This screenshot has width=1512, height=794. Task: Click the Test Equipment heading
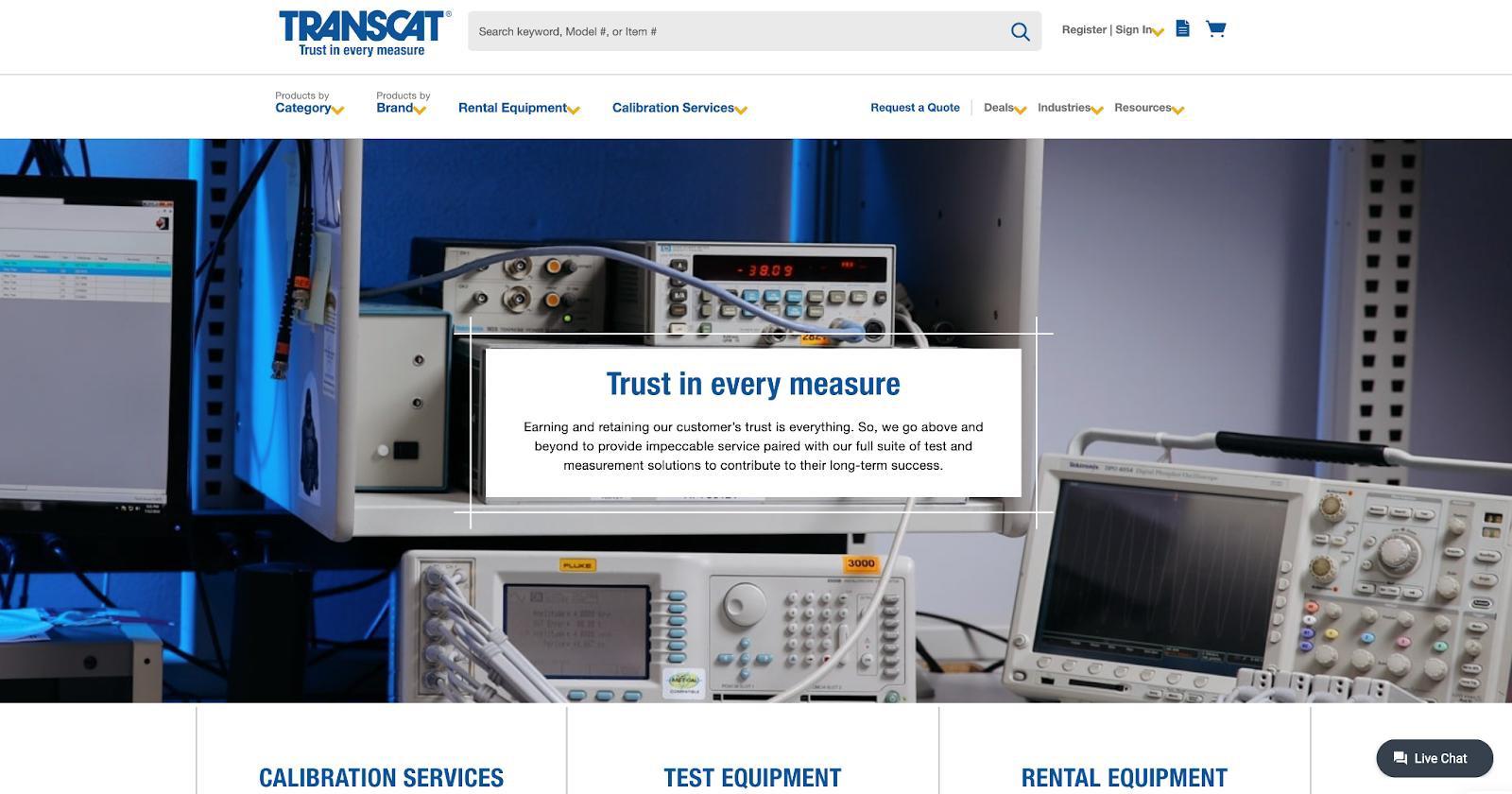[752, 777]
